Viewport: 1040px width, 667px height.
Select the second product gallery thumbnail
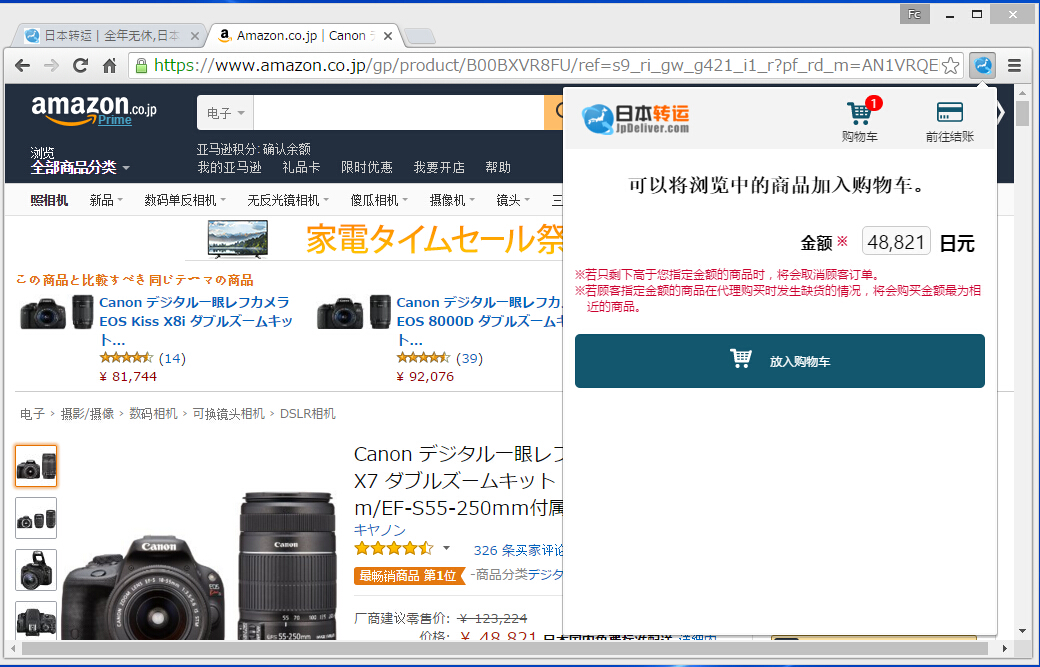point(36,518)
